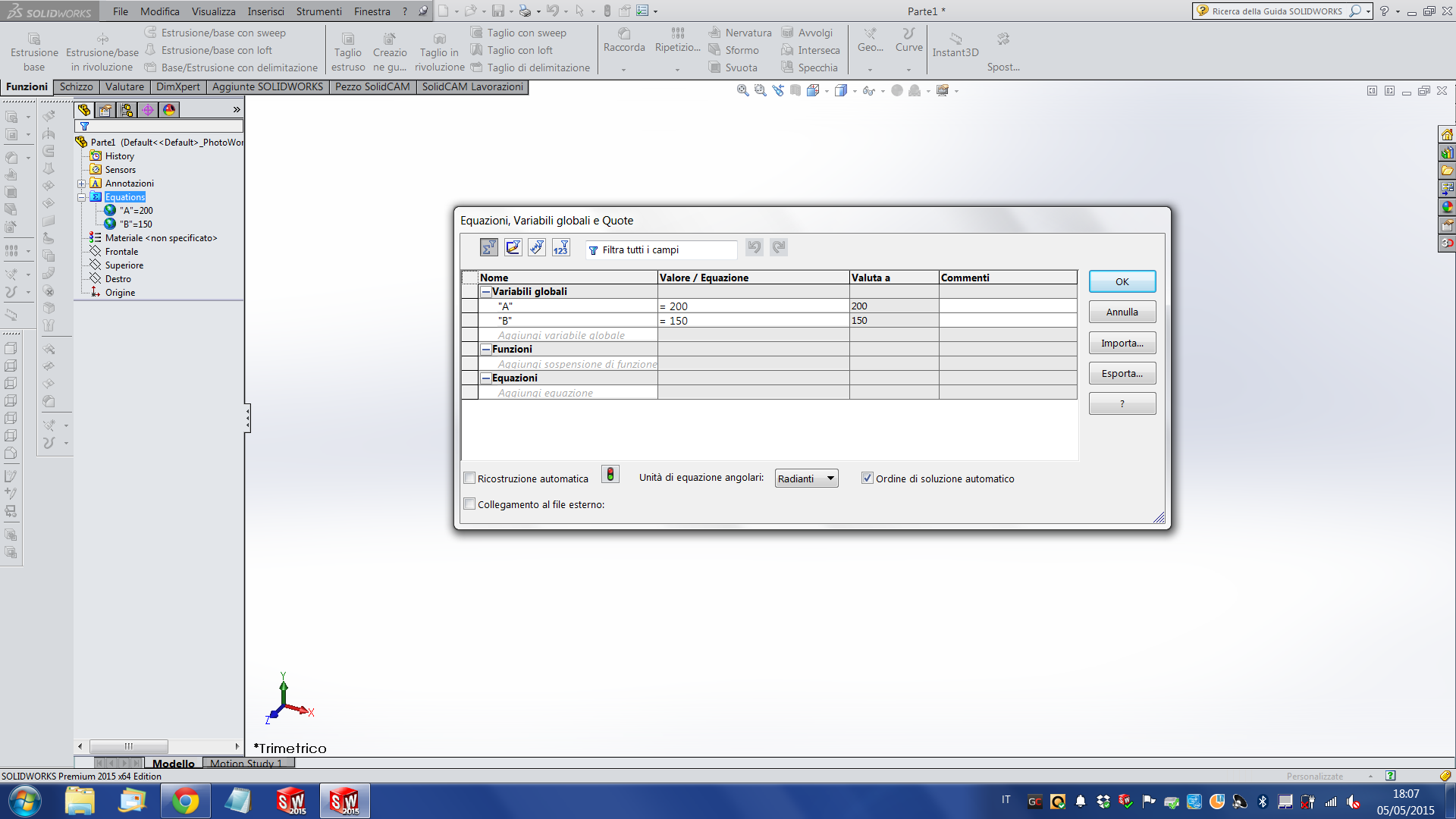
Task: Open the Radianti angular units dropdown
Action: [806, 479]
